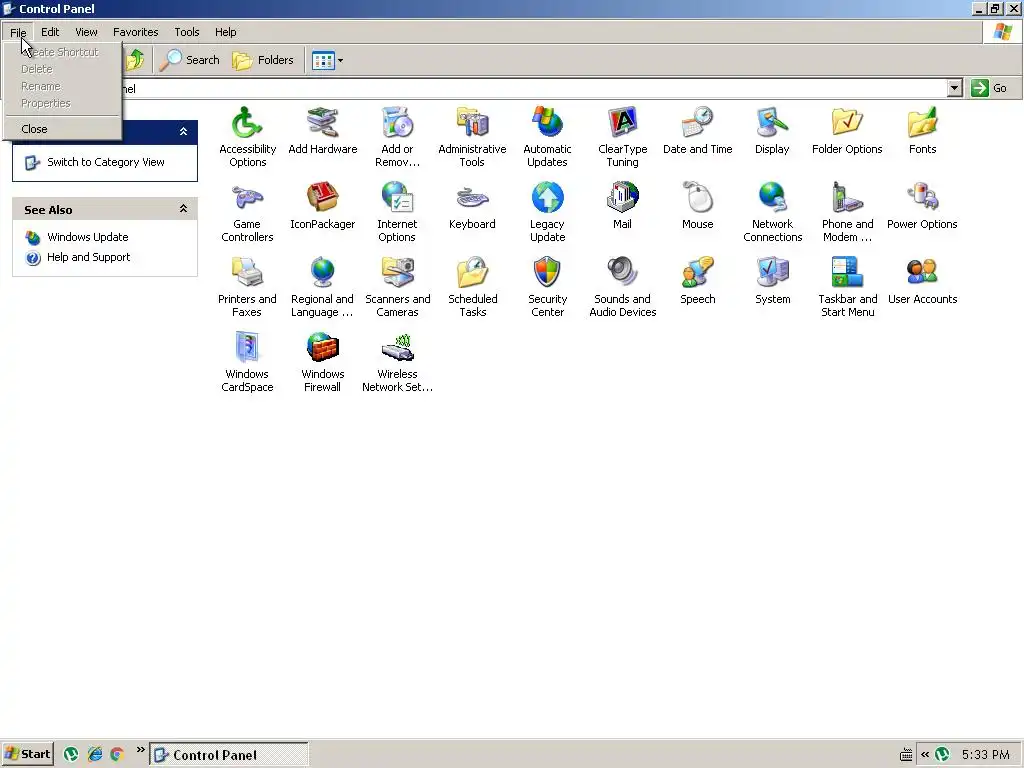The height and width of the screenshot is (768, 1024).
Task: Select the Security Center shield icon
Action: pyautogui.click(x=547, y=273)
